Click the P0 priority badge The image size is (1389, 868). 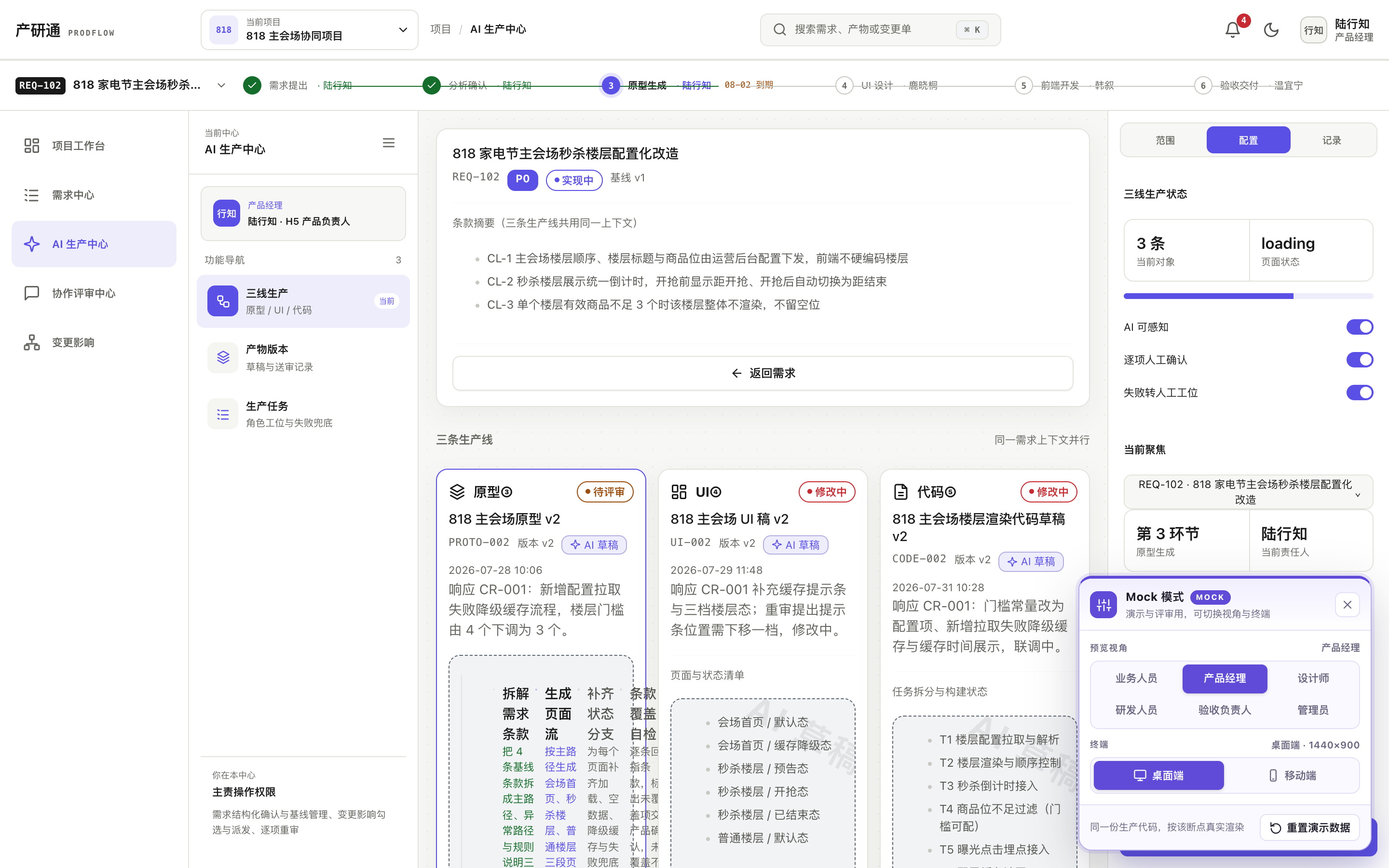(522, 180)
